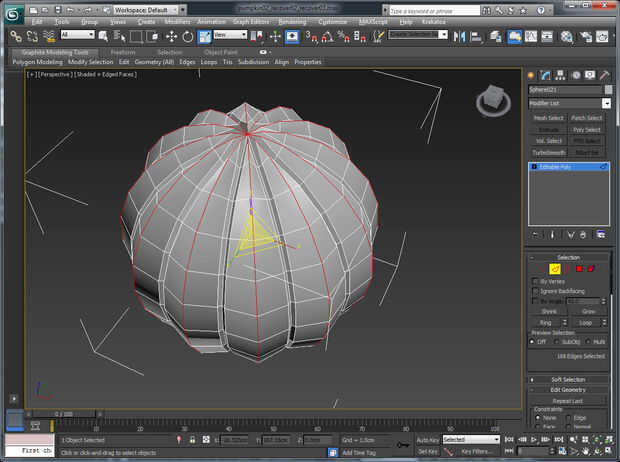Image resolution: width=620 pixels, height=462 pixels.
Task: Toggle the Ignore Backfacing checkbox
Action: [x=535, y=291]
